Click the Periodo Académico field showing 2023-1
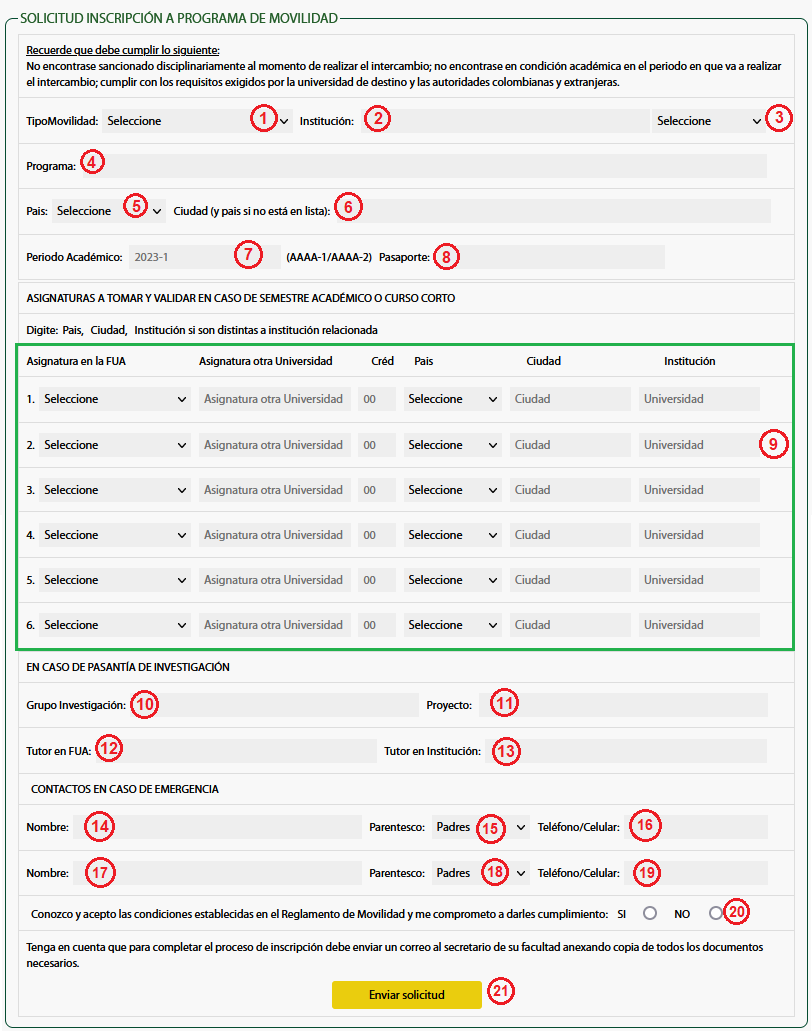The height and width of the screenshot is (1033, 812). pyautogui.click(x=205, y=257)
